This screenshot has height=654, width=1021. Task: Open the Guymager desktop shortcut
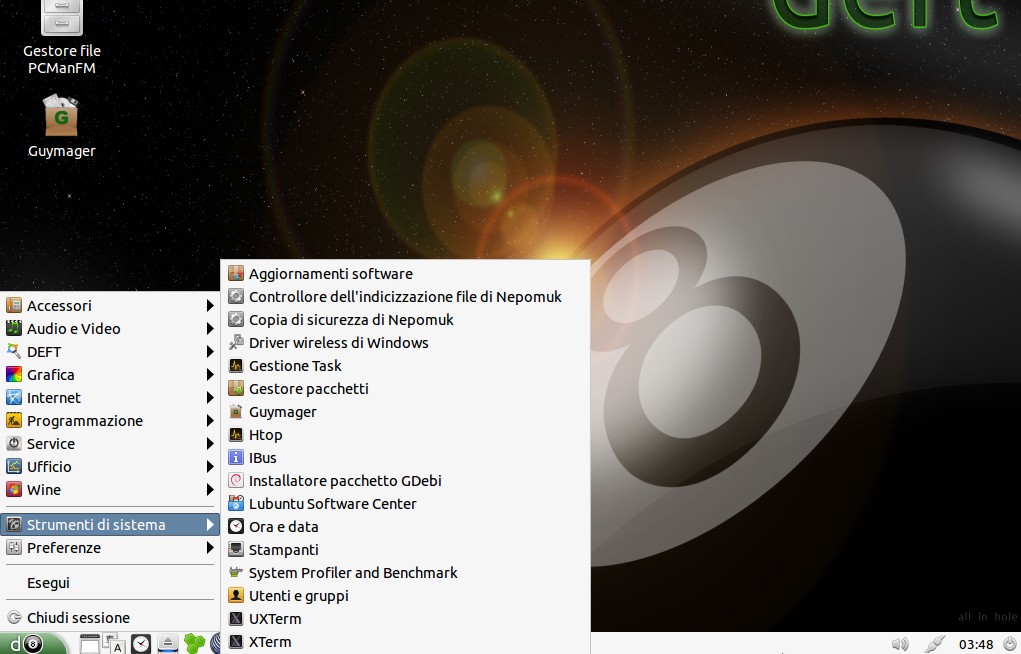pos(62,126)
